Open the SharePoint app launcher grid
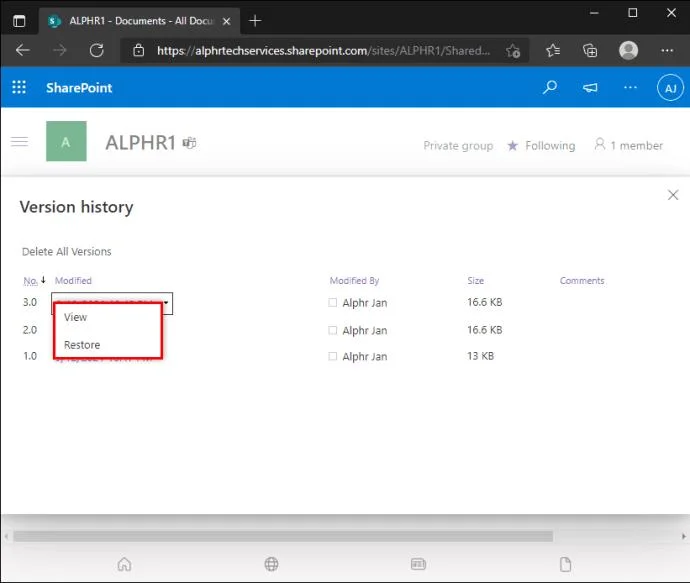The width and height of the screenshot is (690, 583). (x=19, y=87)
